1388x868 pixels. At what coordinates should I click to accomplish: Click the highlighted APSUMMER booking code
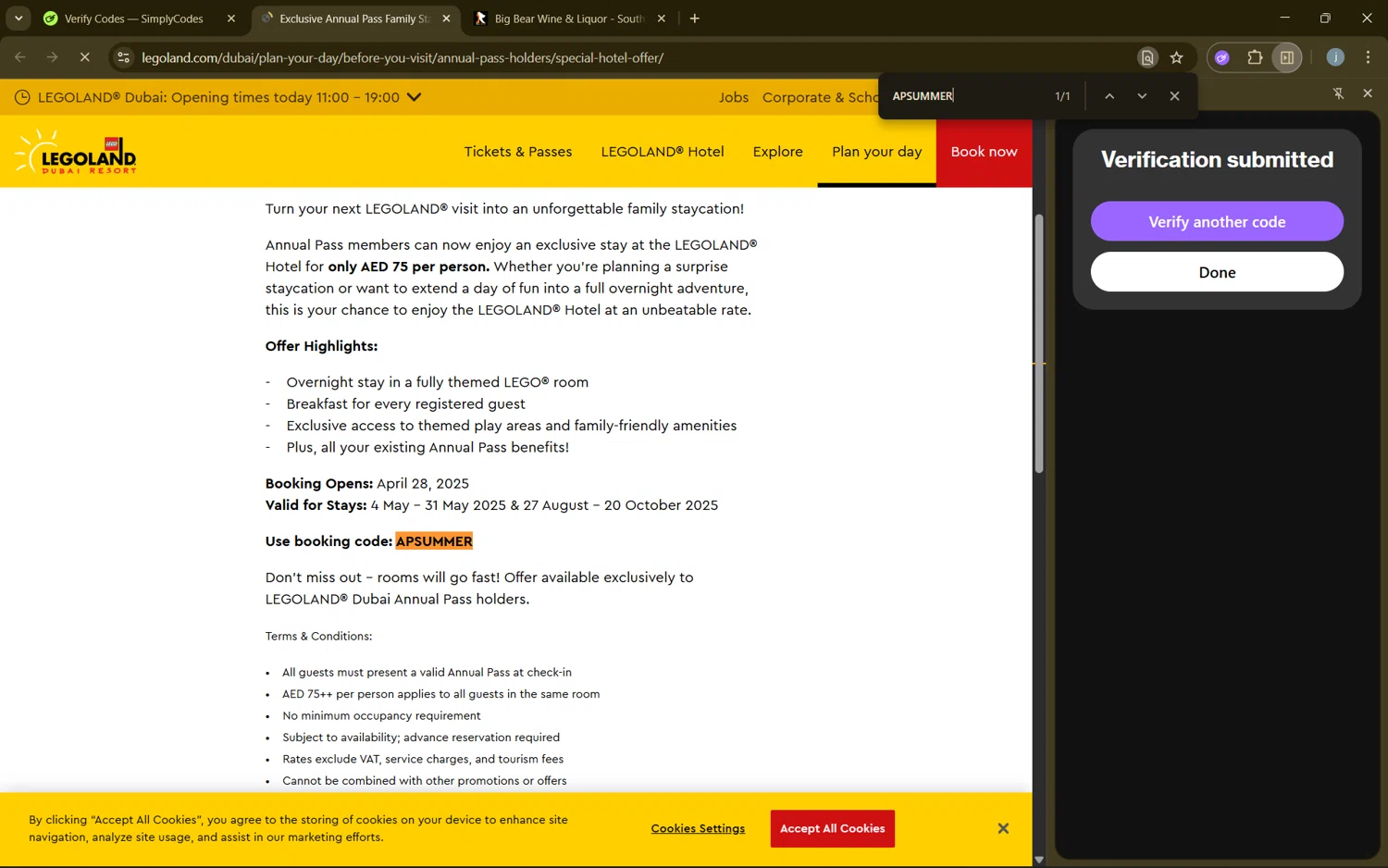434,541
